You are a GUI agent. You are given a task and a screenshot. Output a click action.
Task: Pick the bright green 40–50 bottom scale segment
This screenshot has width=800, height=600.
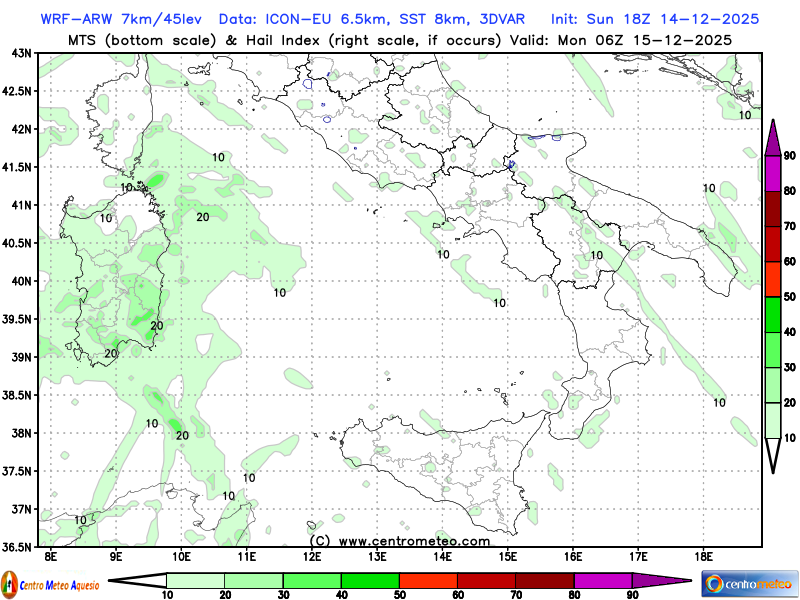coord(370,581)
